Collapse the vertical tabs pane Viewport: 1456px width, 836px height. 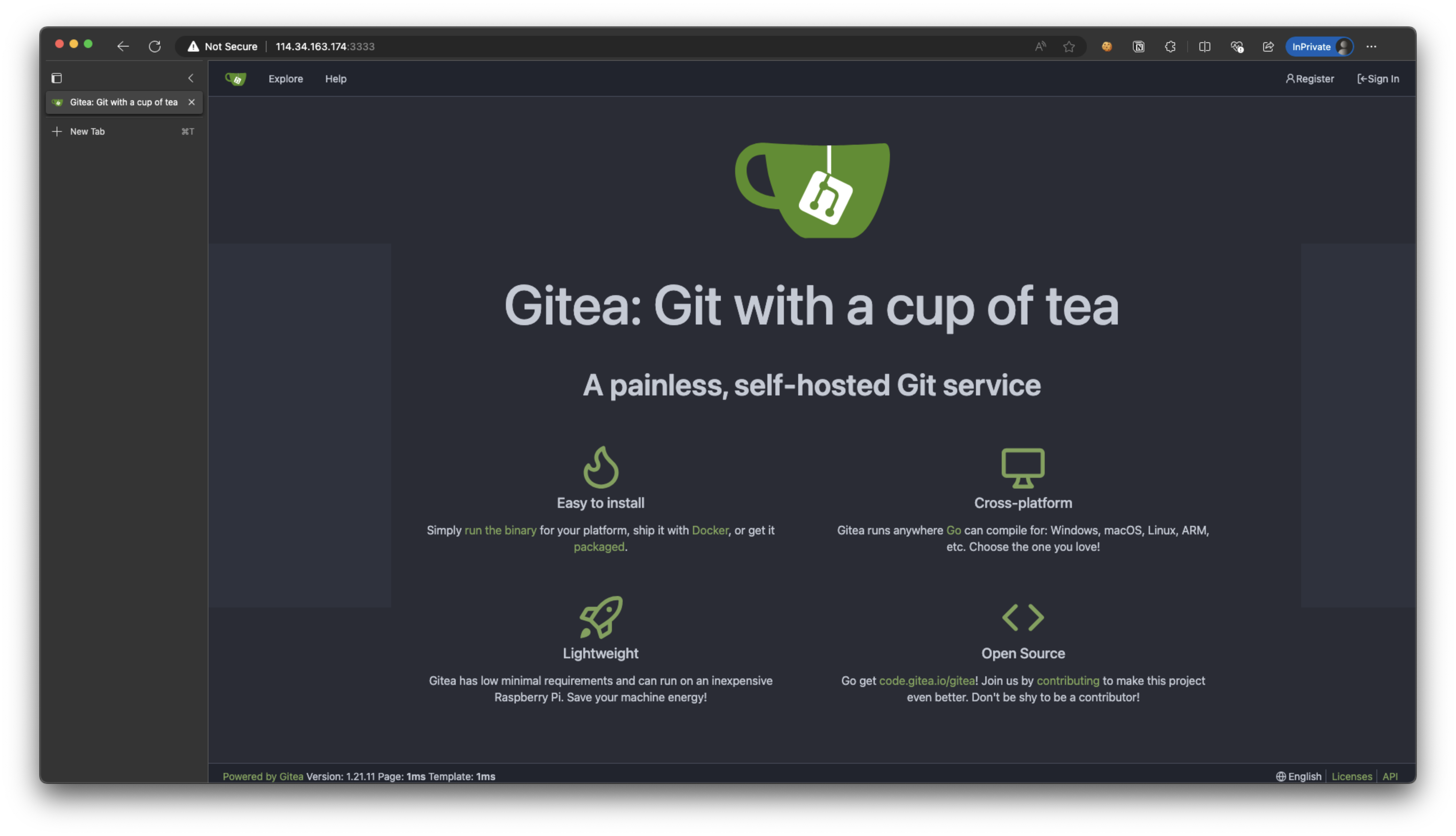191,78
